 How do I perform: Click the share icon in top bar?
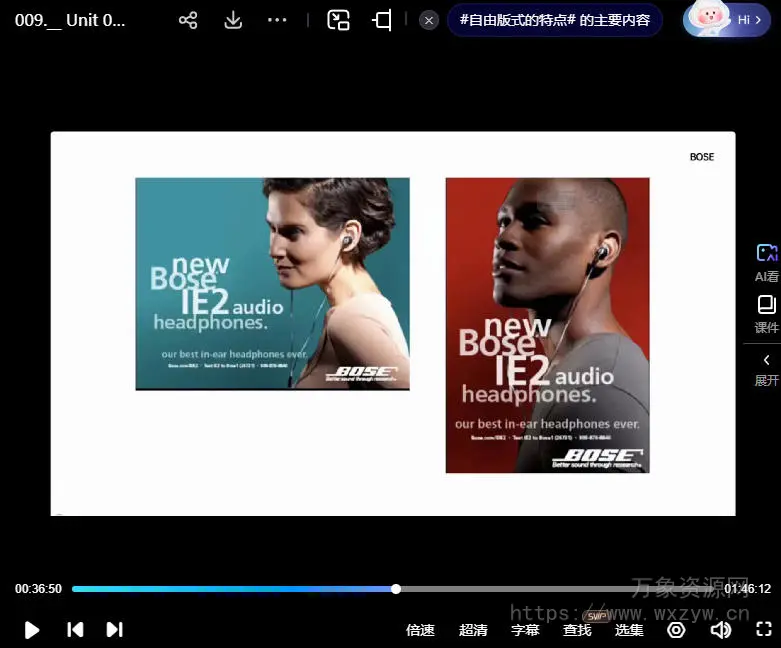(x=188, y=20)
